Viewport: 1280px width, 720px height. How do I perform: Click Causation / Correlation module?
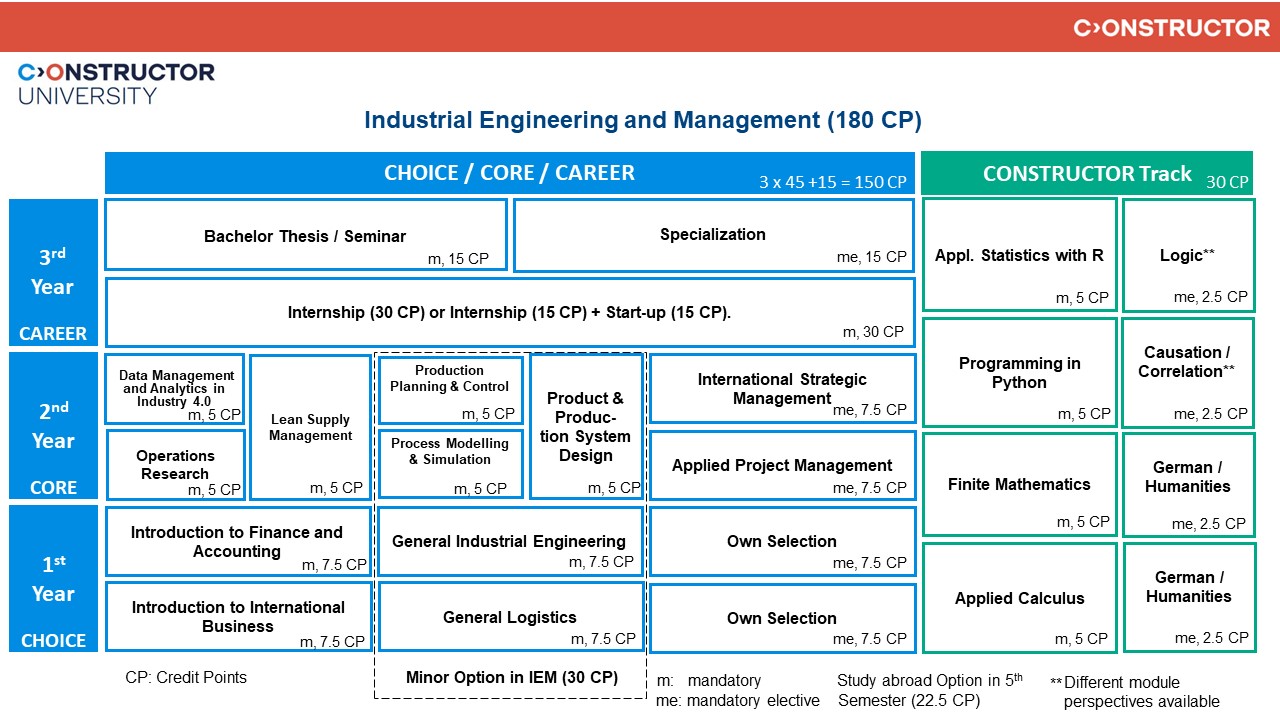coord(1188,373)
